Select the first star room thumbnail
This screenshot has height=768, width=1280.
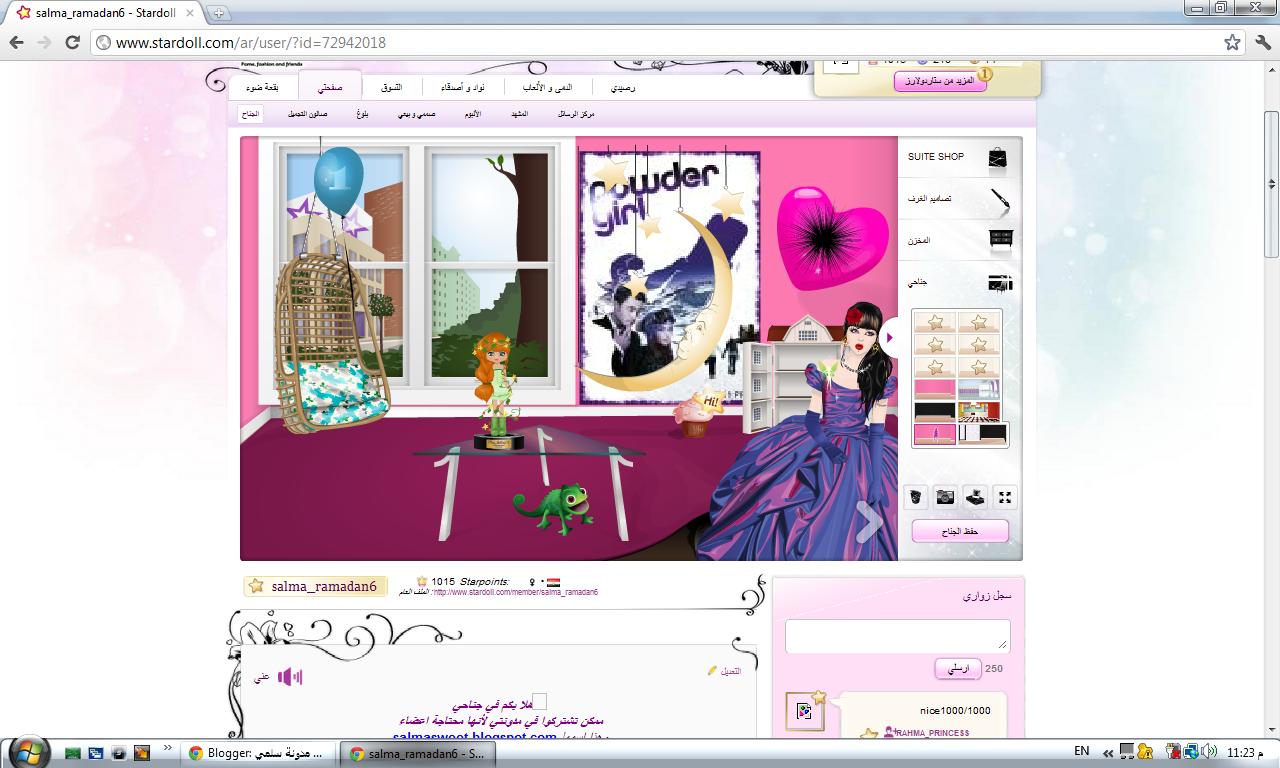point(935,322)
